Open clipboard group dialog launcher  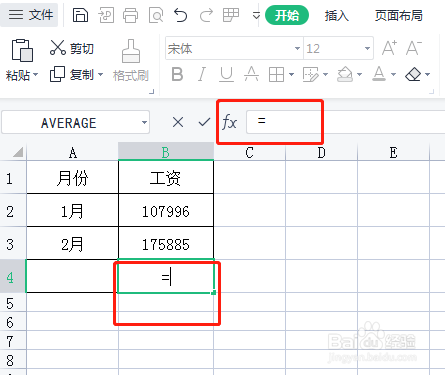click(152, 91)
